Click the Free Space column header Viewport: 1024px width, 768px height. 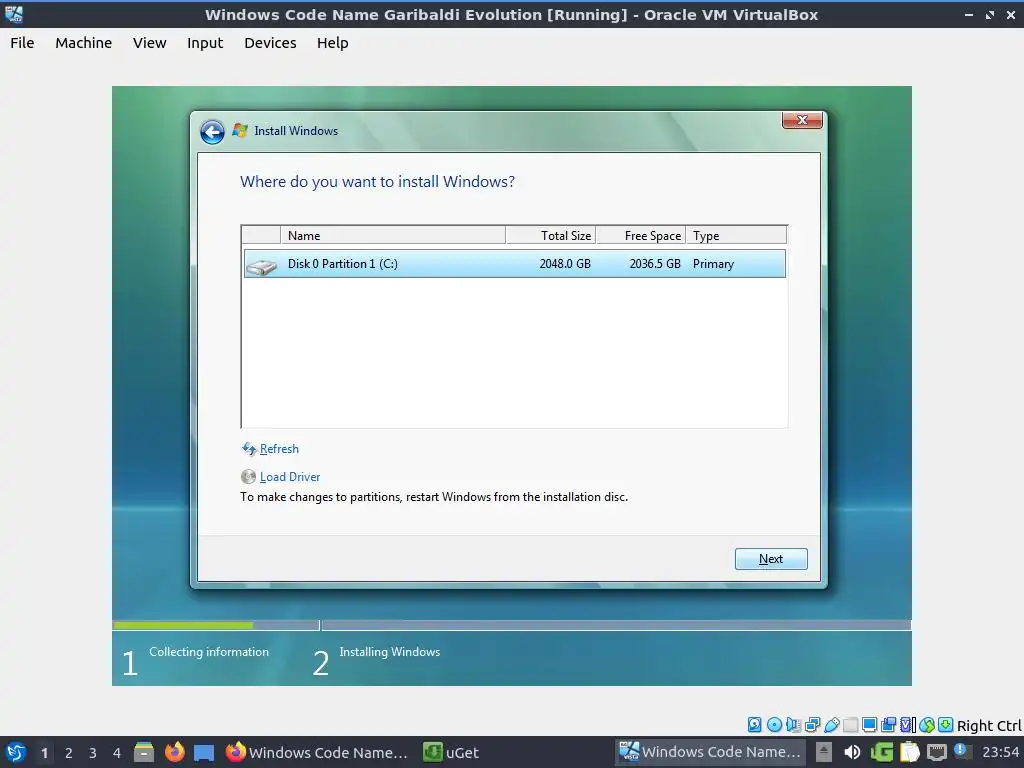[x=641, y=236]
